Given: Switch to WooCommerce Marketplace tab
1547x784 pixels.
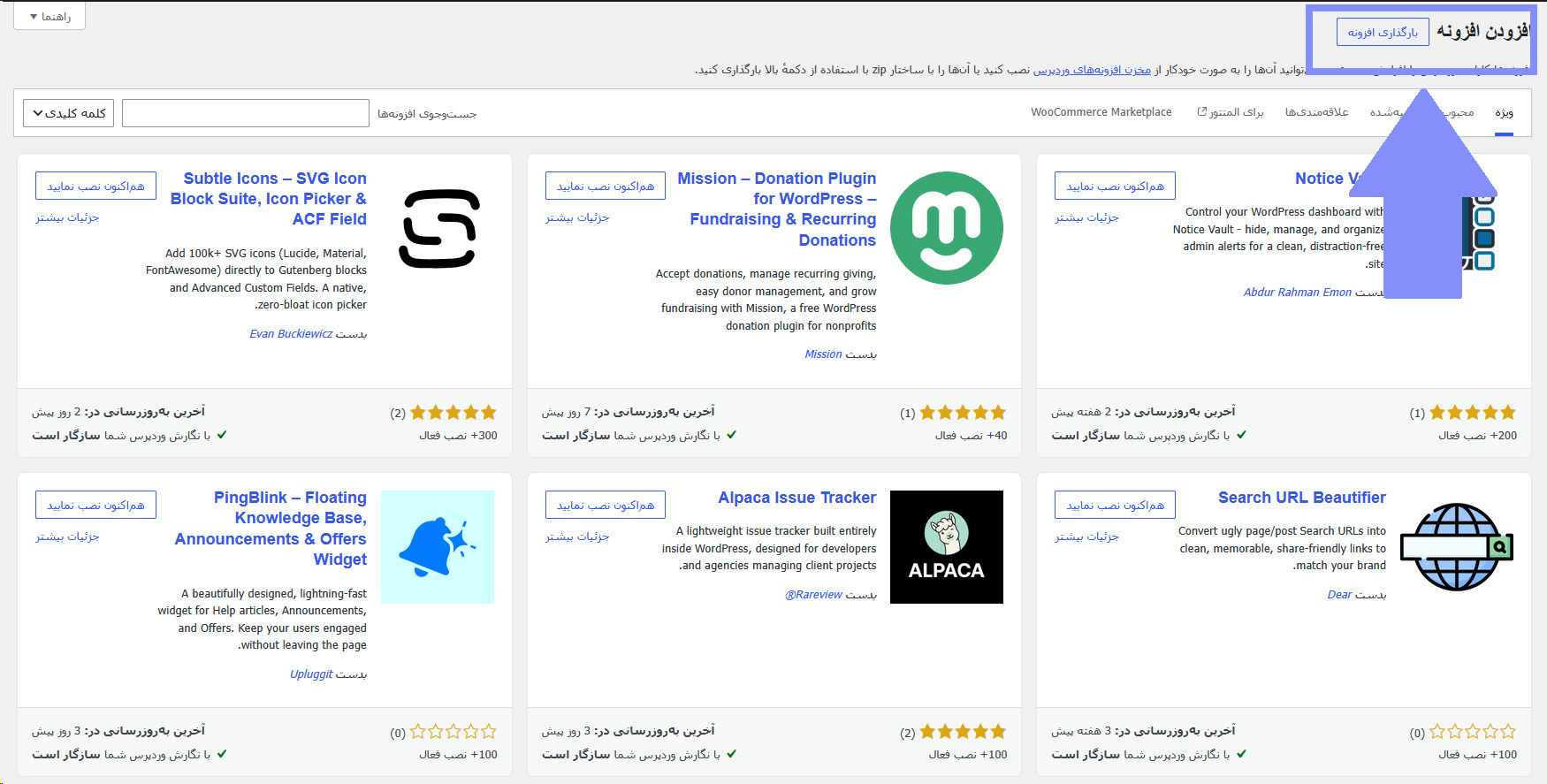Looking at the screenshot, I should [1101, 112].
